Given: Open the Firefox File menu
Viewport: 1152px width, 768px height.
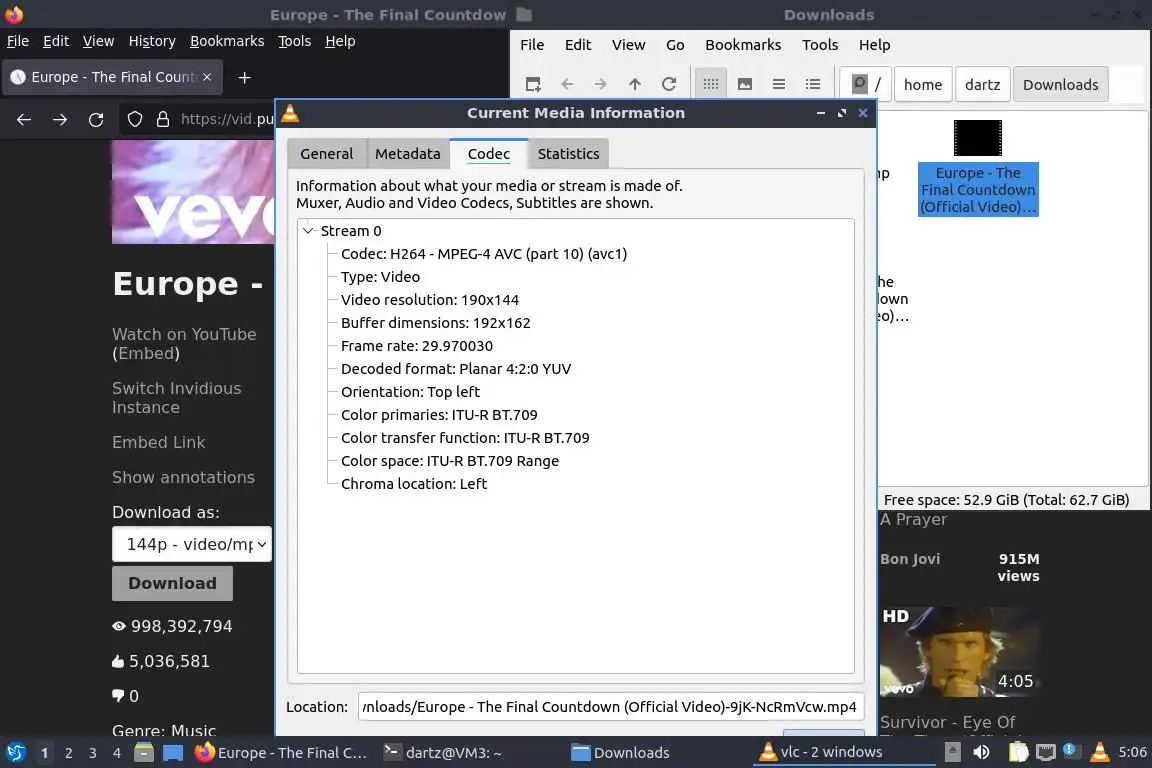Looking at the screenshot, I should point(18,41).
